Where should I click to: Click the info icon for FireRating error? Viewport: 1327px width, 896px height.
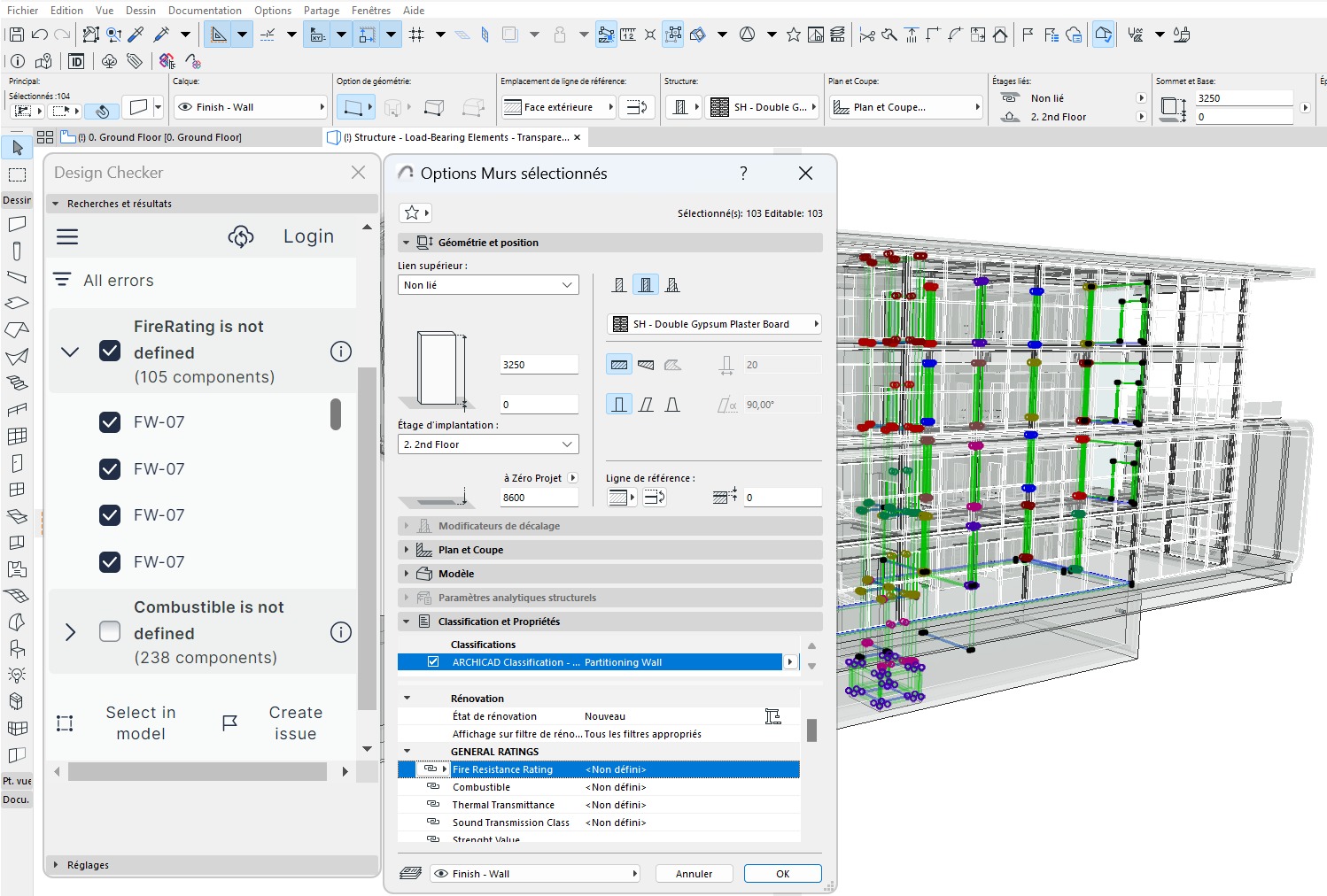pyautogui.click(x=341, y=351)
